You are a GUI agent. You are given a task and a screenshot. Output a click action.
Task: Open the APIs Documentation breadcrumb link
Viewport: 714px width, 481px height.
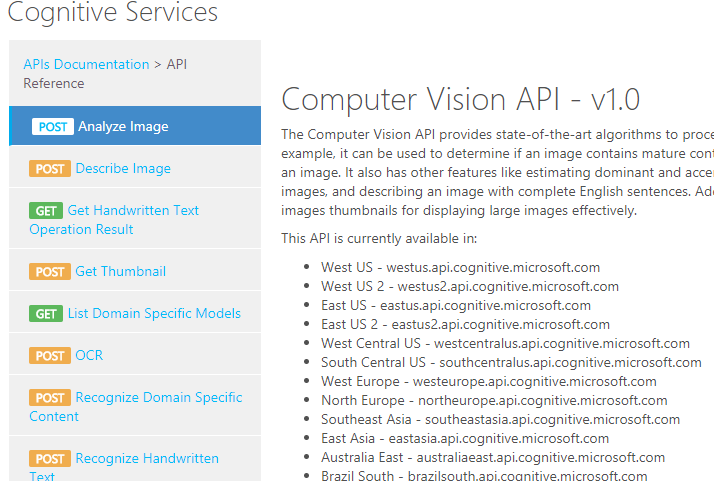click(x=86, y=64)
